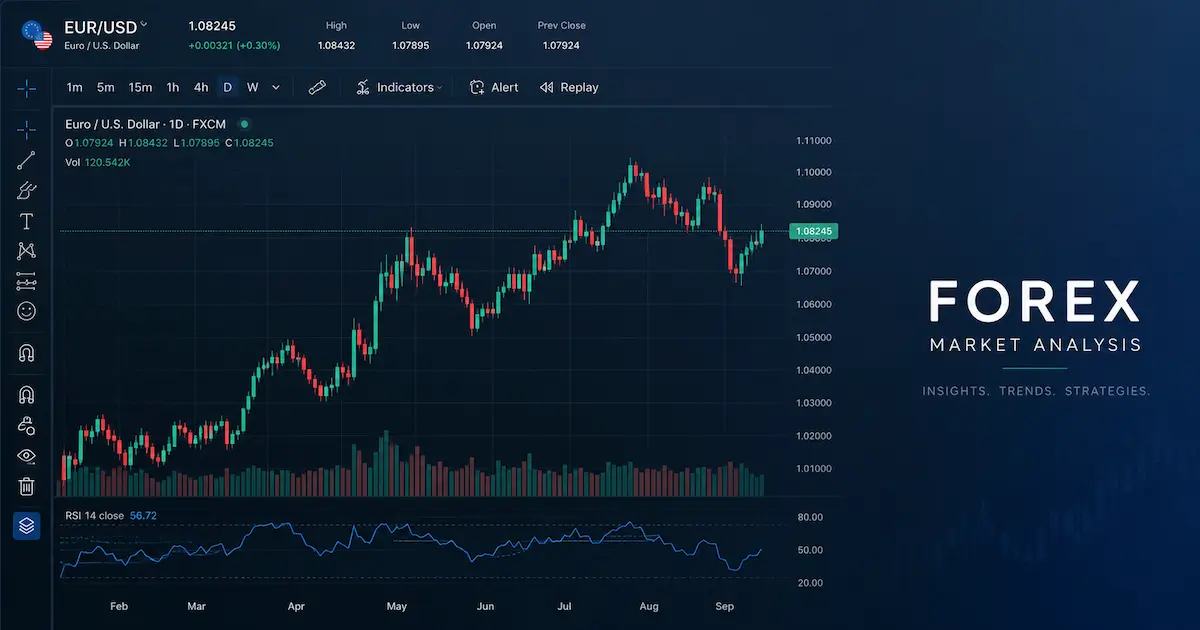Select the Text annotation tool
1200x630 pixels.
coord(27,221)
